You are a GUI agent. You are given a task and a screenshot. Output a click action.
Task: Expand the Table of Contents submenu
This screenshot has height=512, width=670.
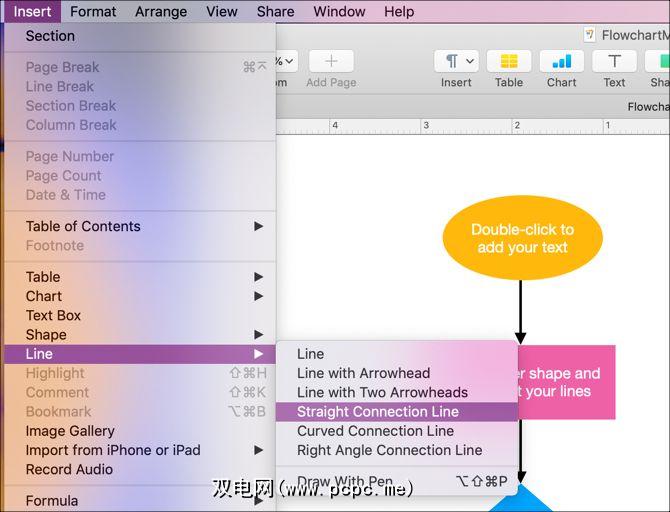[x=140, y=226]
